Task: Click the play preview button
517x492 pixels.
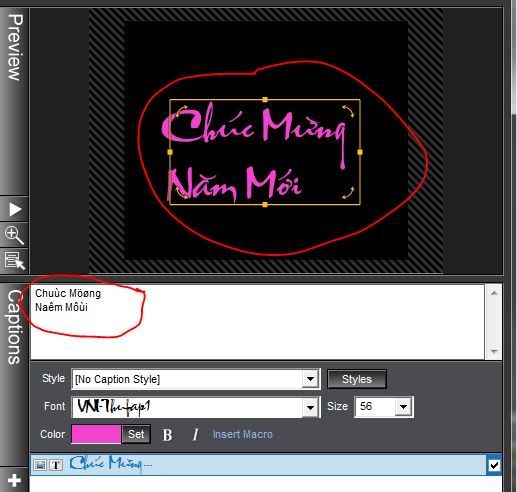Action: (x=15, y=209)
